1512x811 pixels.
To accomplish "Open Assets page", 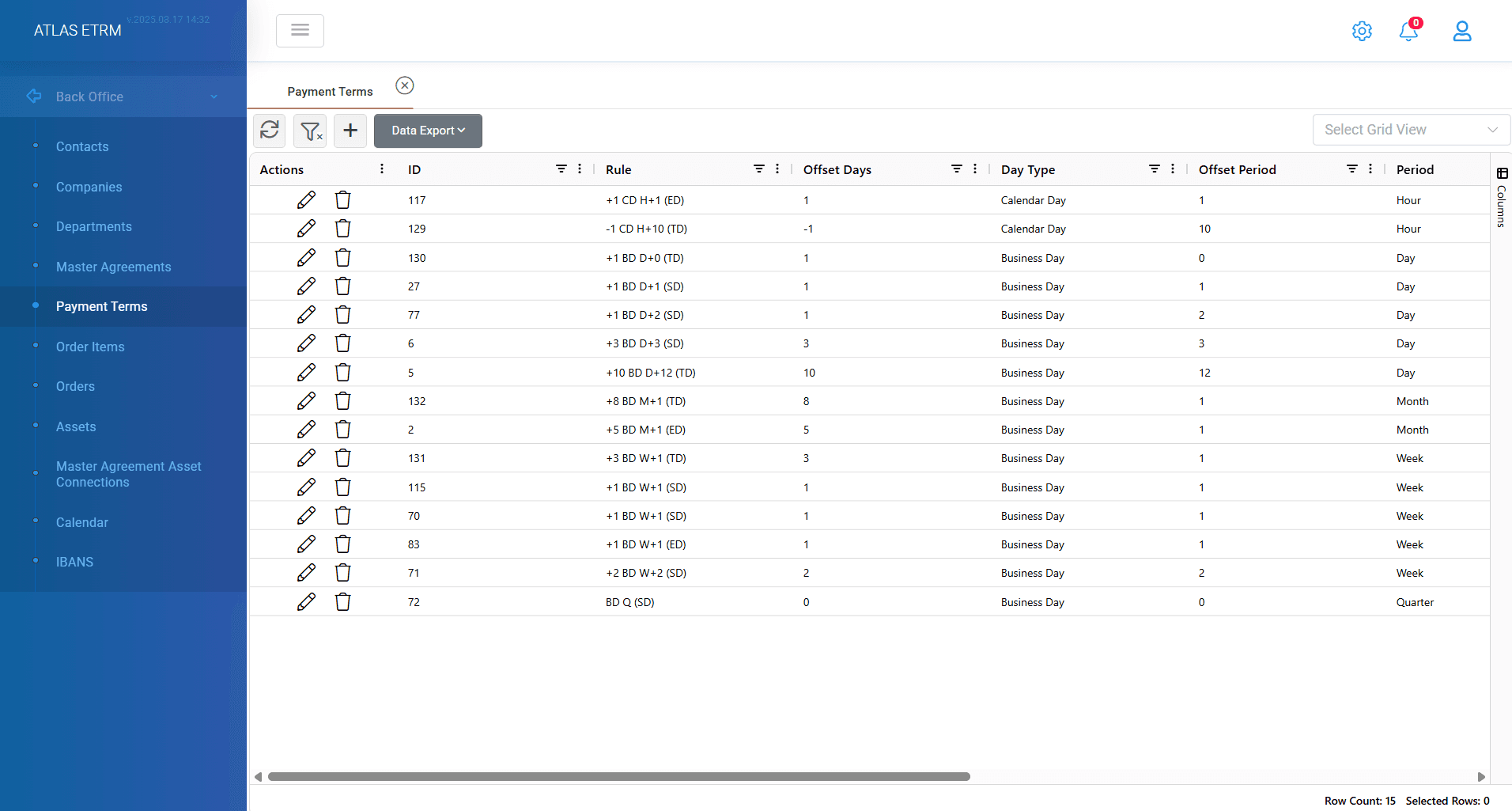I will 76,426.
